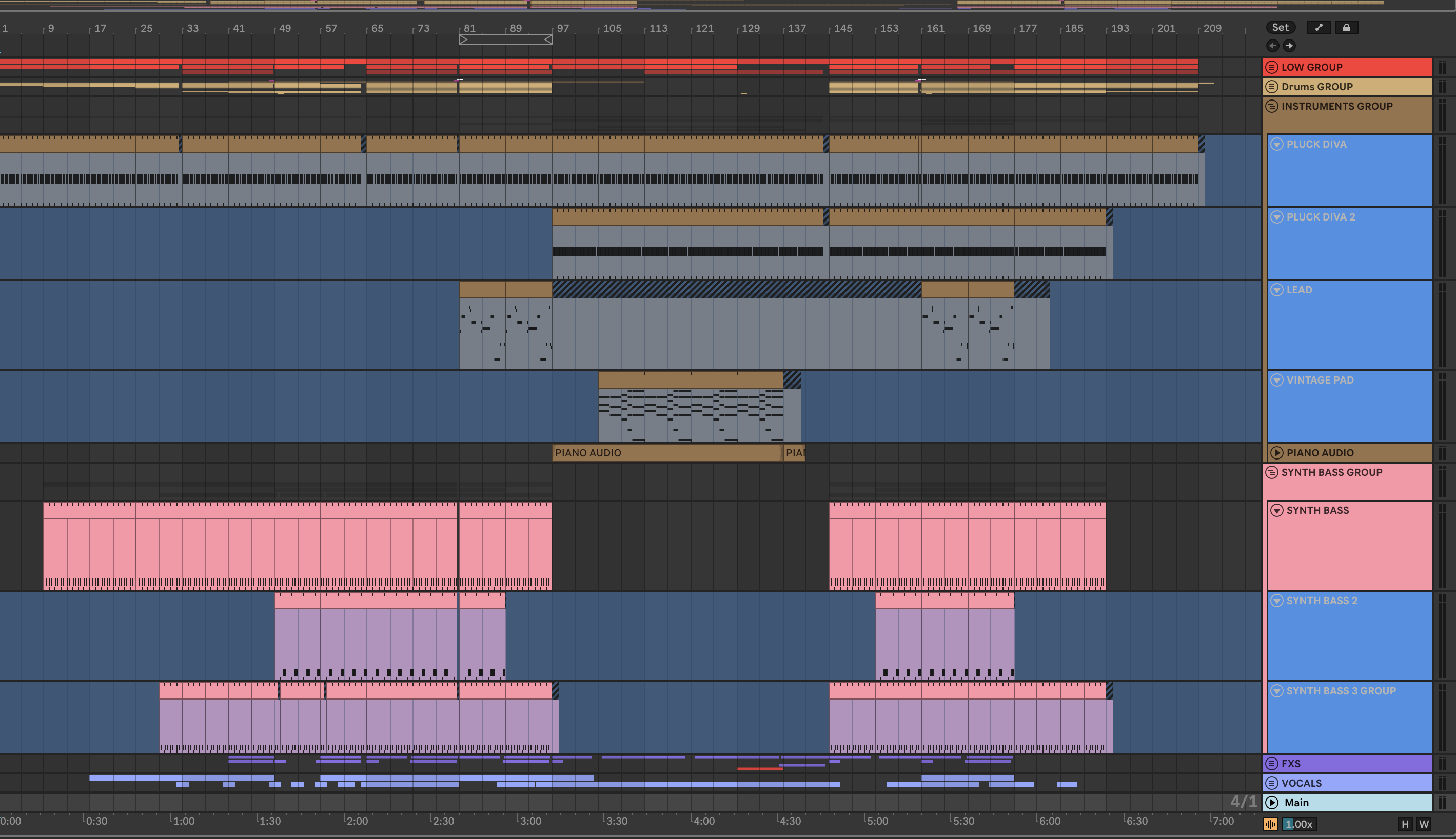This screenshot has width=1456, height=839.
Task: Click the orange waveform icon bottom right
Action: (1270, 824)
